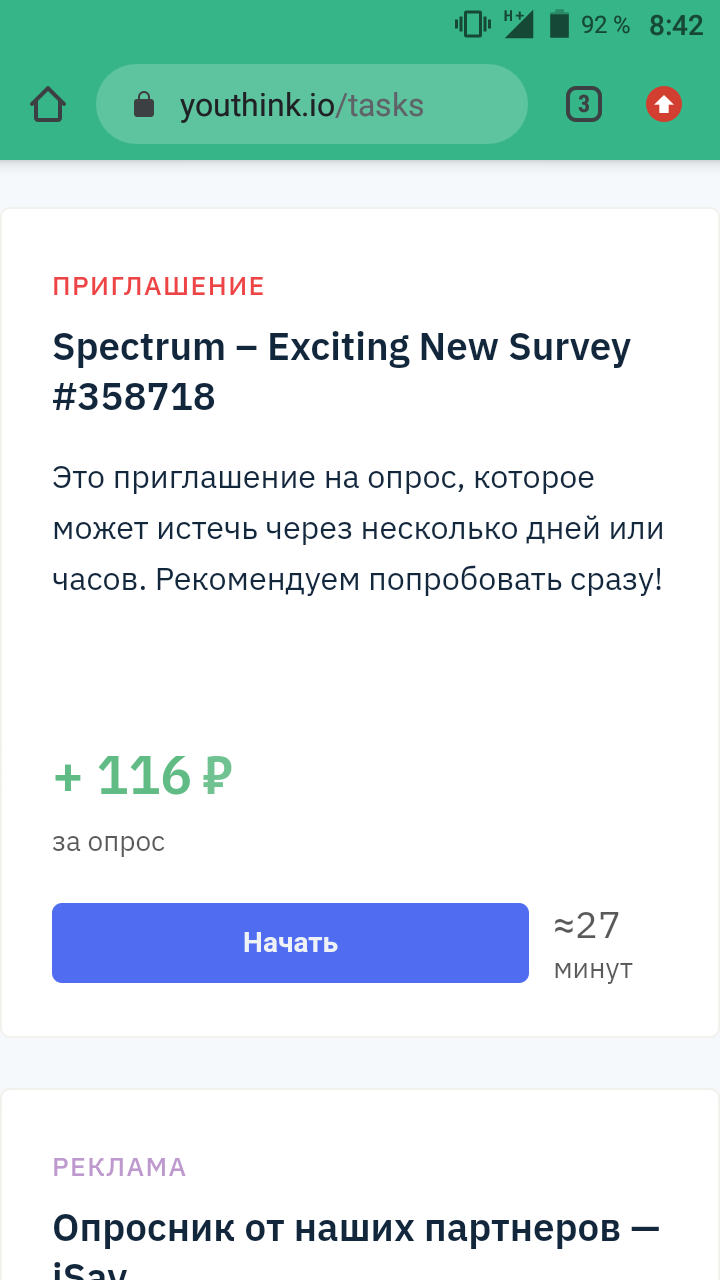The image size is (720, 1280).
Task: Tap the purple РЕКЛАМА label
Action: [x=120, y=1167]
